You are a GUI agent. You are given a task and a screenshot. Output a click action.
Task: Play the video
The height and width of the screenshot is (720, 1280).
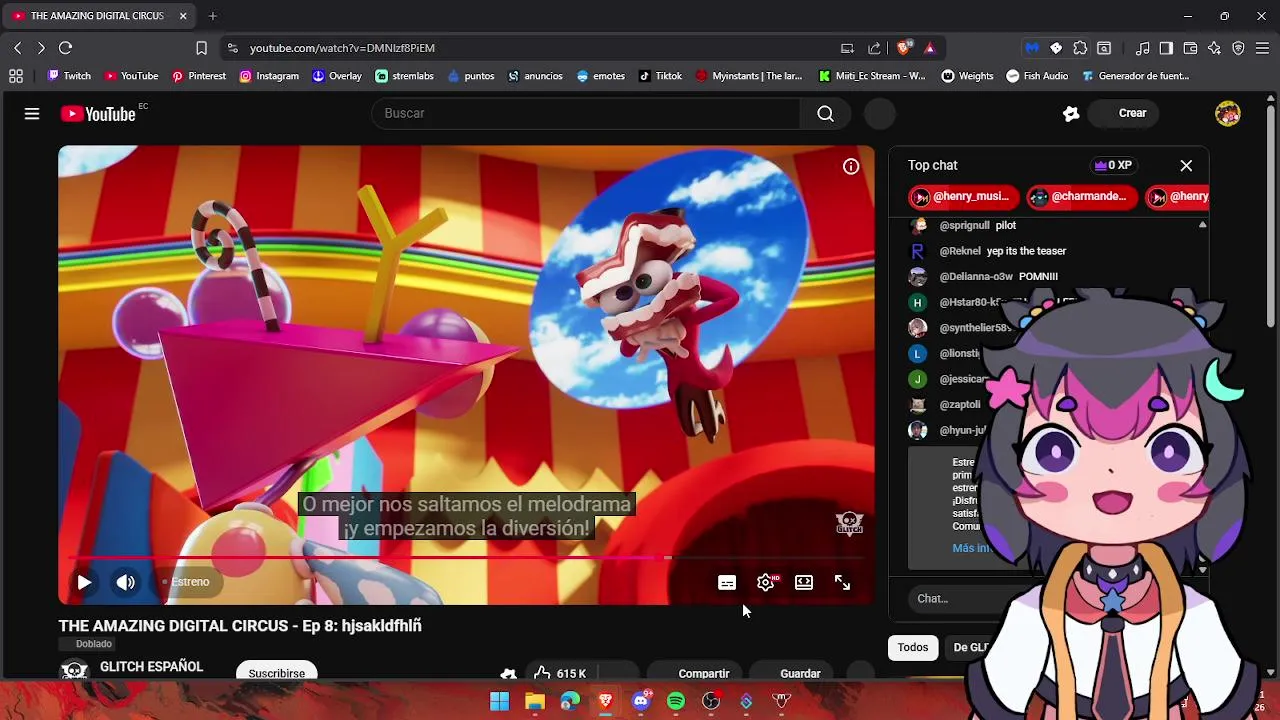click(84, 582)
